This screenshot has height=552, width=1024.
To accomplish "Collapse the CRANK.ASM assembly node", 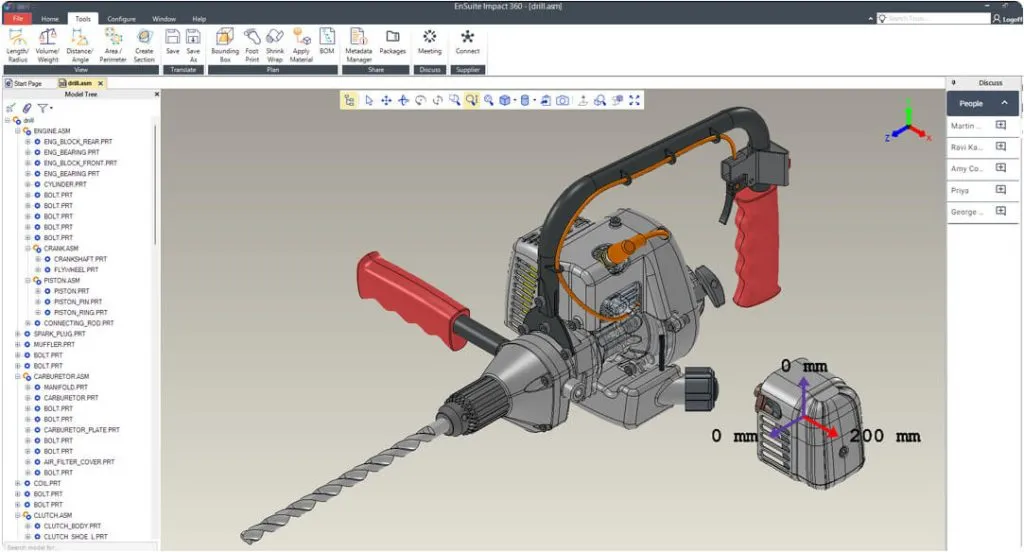I will tap(29, 248).
